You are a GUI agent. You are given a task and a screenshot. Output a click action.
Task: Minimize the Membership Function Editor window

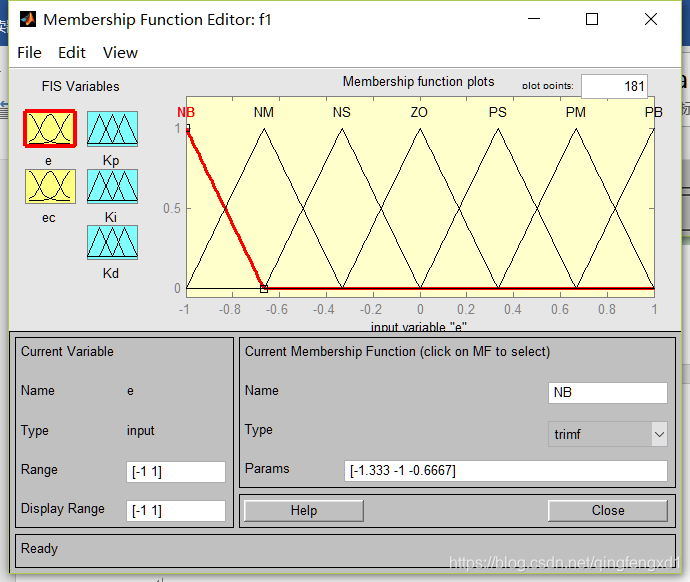[534, 19]
